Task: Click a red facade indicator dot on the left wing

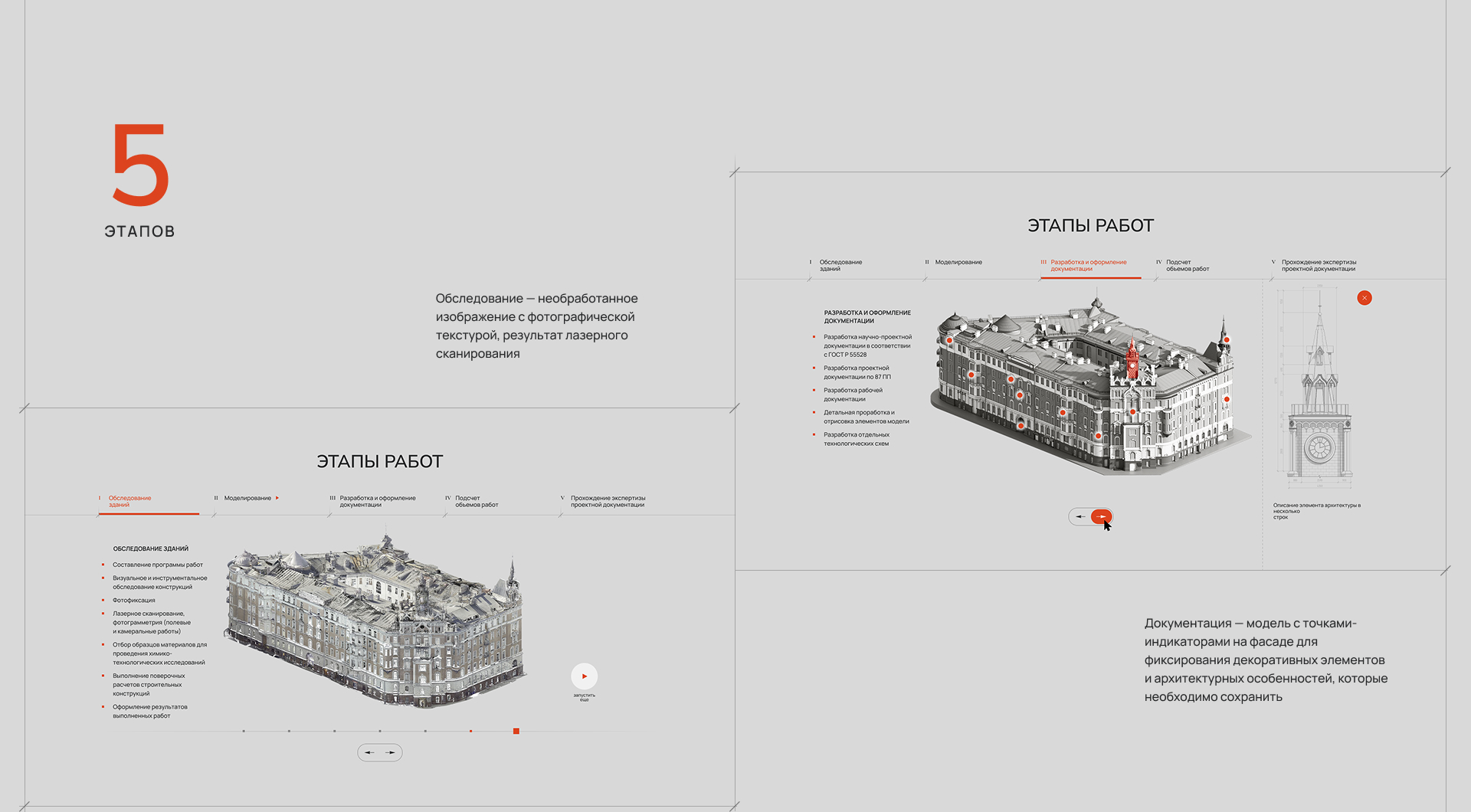Action: point(971,374)
